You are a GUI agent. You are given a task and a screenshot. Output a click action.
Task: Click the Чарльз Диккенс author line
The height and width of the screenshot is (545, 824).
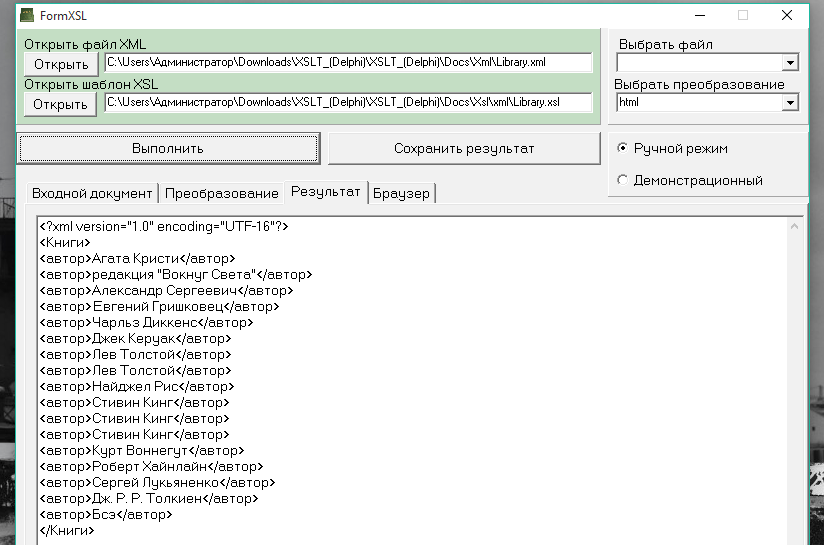coord(146,323)
